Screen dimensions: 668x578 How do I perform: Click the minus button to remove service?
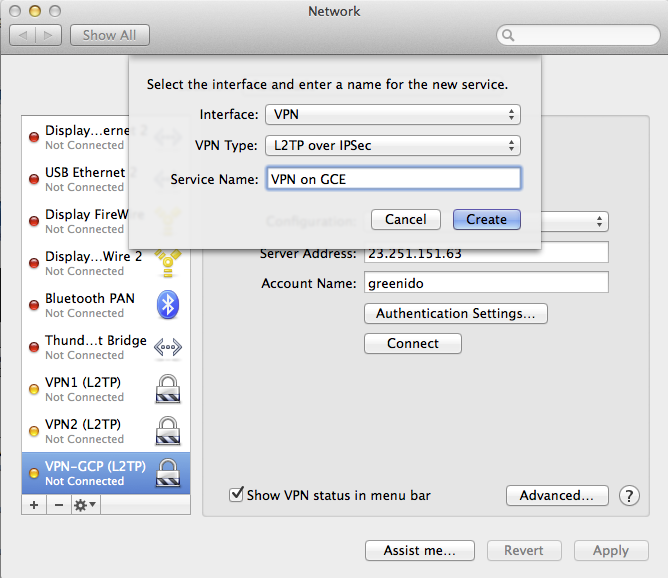(57, 505)
